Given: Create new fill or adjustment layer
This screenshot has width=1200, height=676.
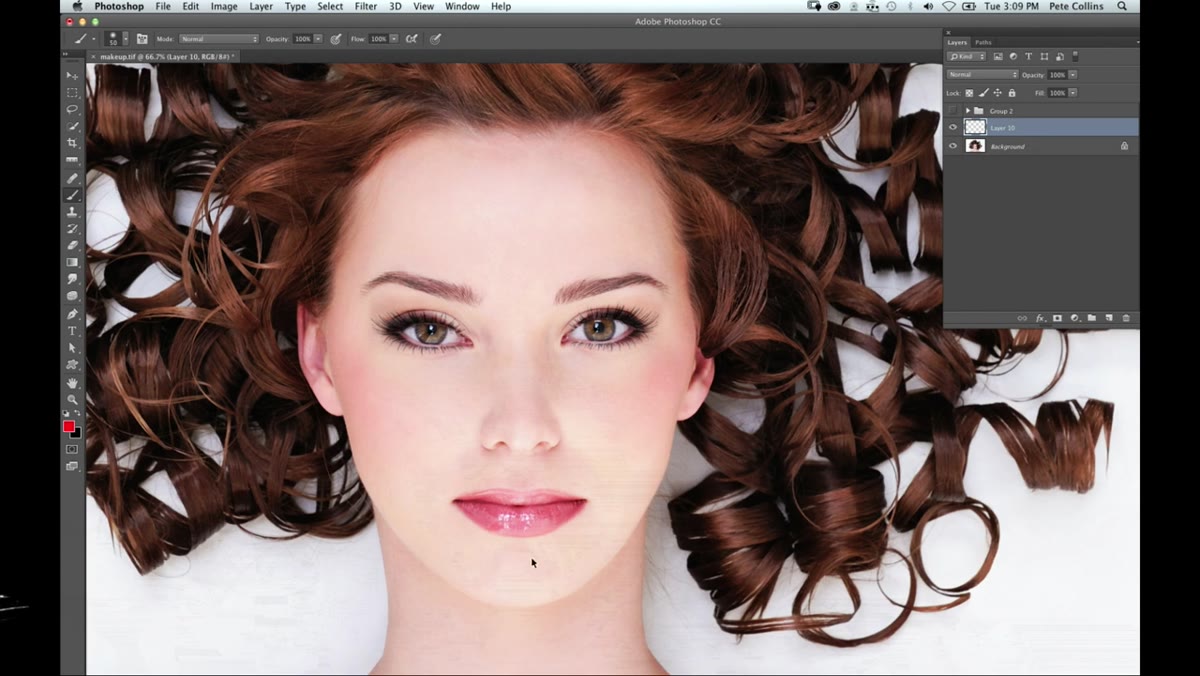Looking at the screenshot, I should 1074,318.
